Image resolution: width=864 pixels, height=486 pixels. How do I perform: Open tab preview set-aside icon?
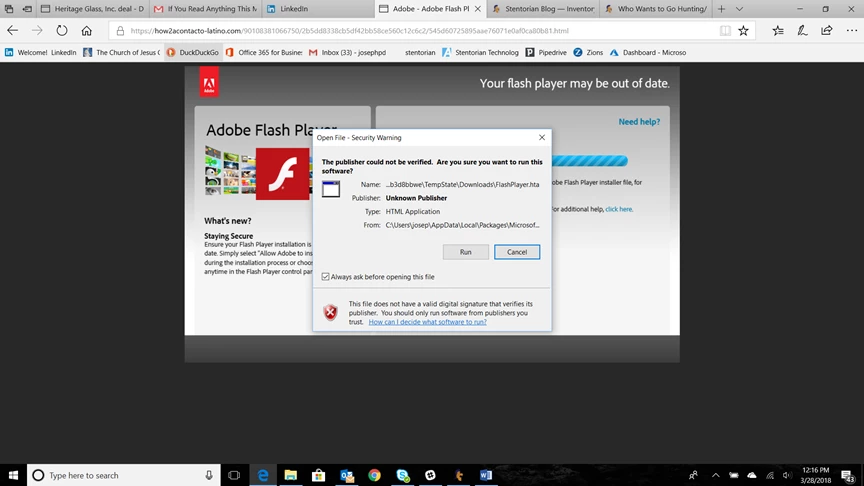9,9
